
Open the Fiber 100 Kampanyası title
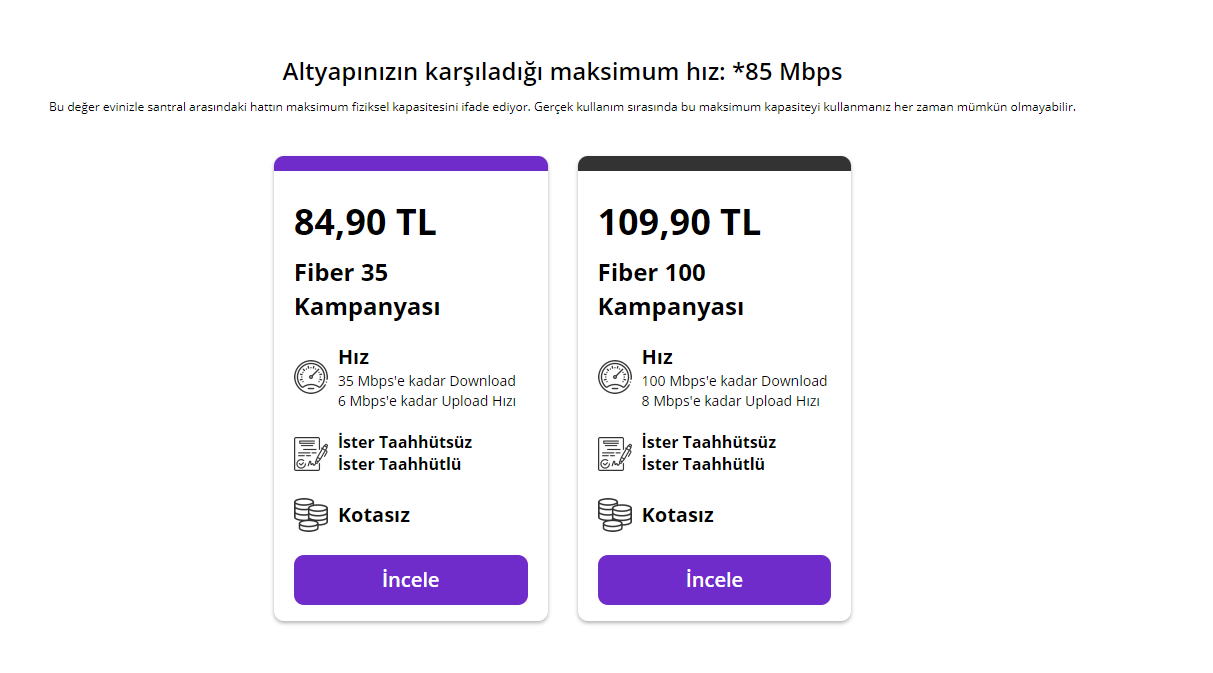[x=671, y=290]
